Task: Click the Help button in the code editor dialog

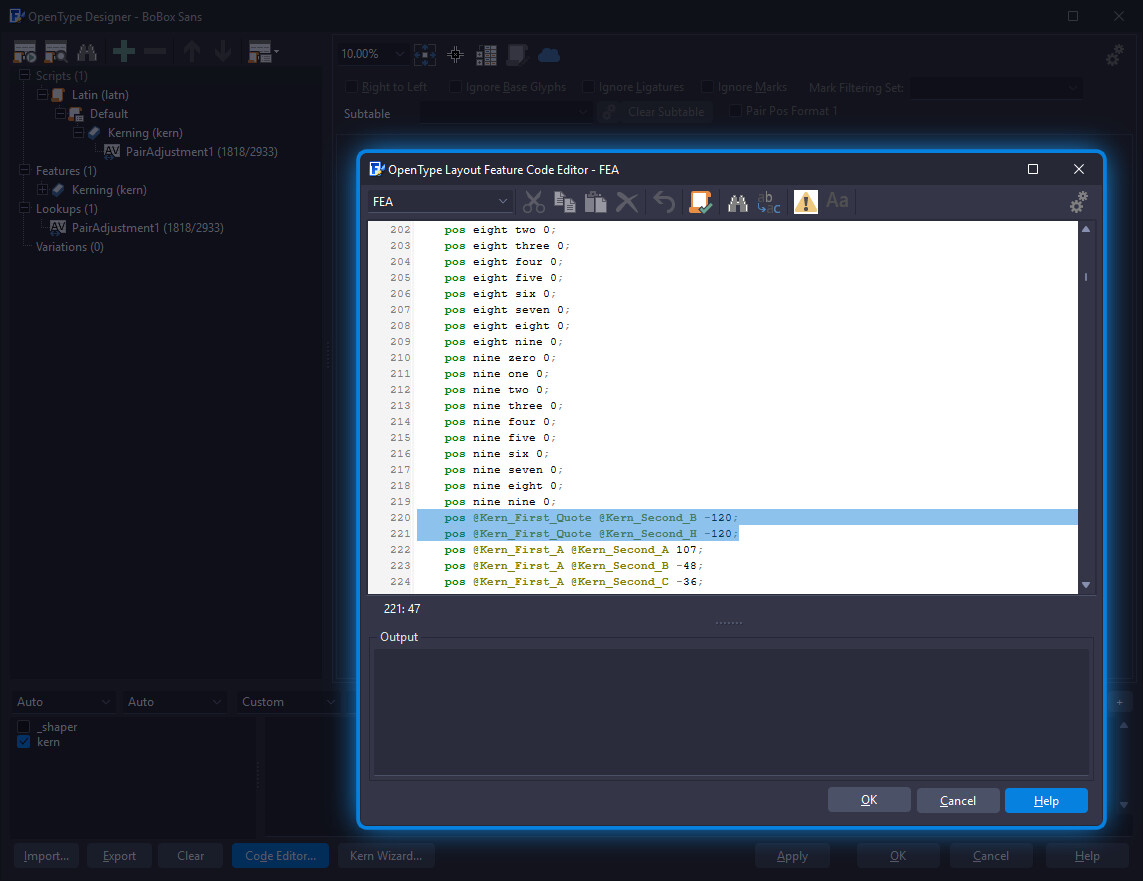Action: 1046,800
